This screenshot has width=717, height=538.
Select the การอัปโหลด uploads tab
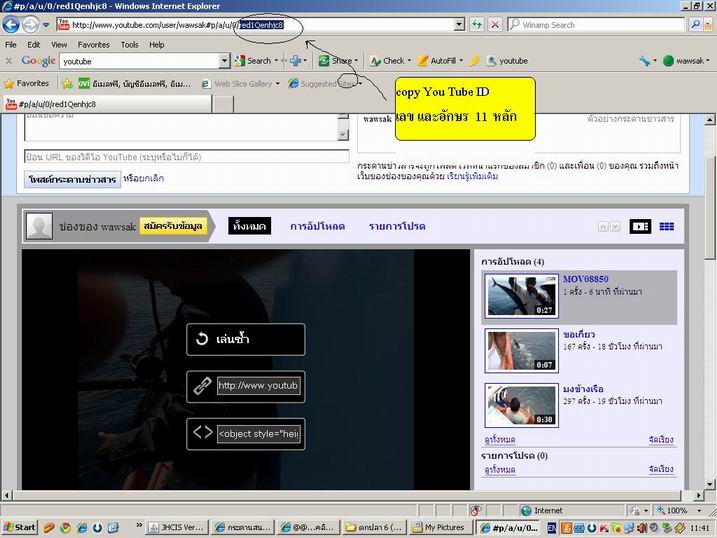point(317,226)
